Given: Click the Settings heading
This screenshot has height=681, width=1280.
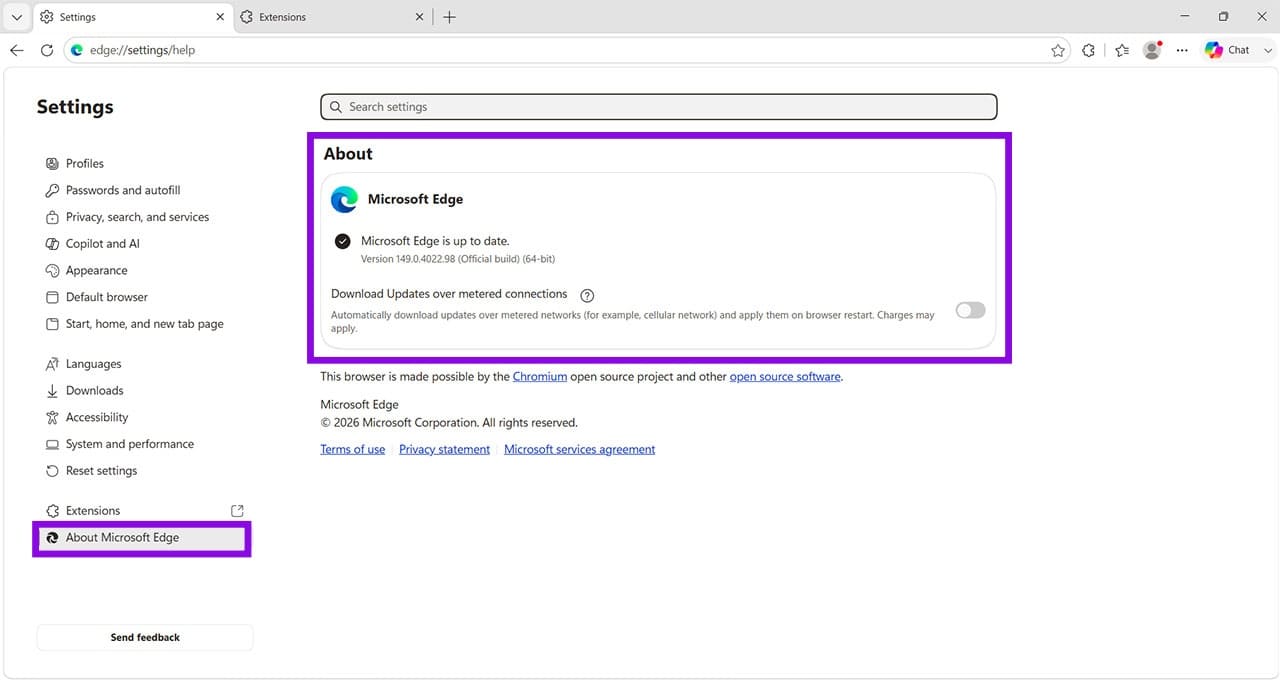Looking at the screenshot, I should click(75, 107).
